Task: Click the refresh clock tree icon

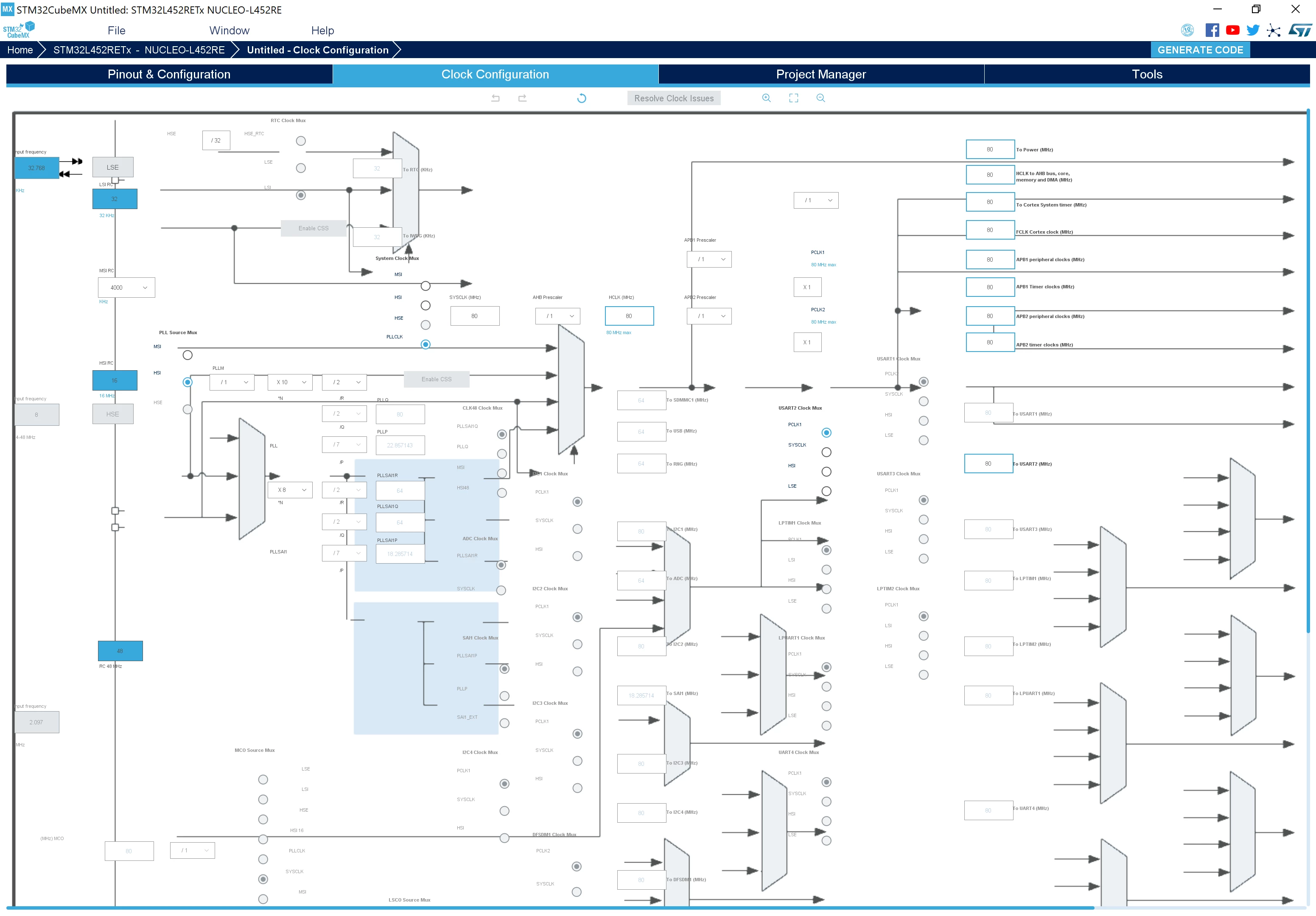Action: pos(582,98)
